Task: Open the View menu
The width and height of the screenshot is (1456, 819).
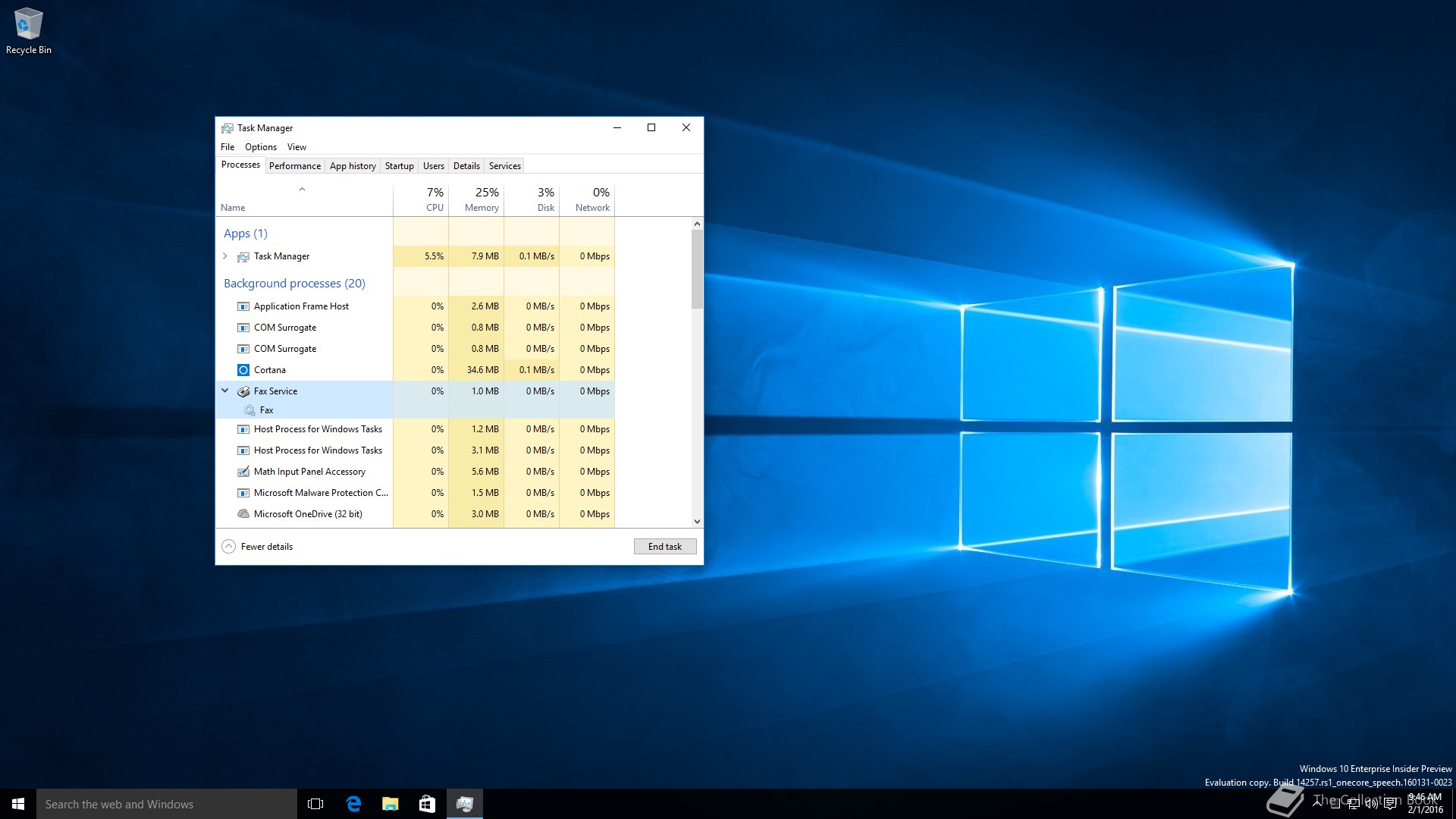Action: coord(297,147)
